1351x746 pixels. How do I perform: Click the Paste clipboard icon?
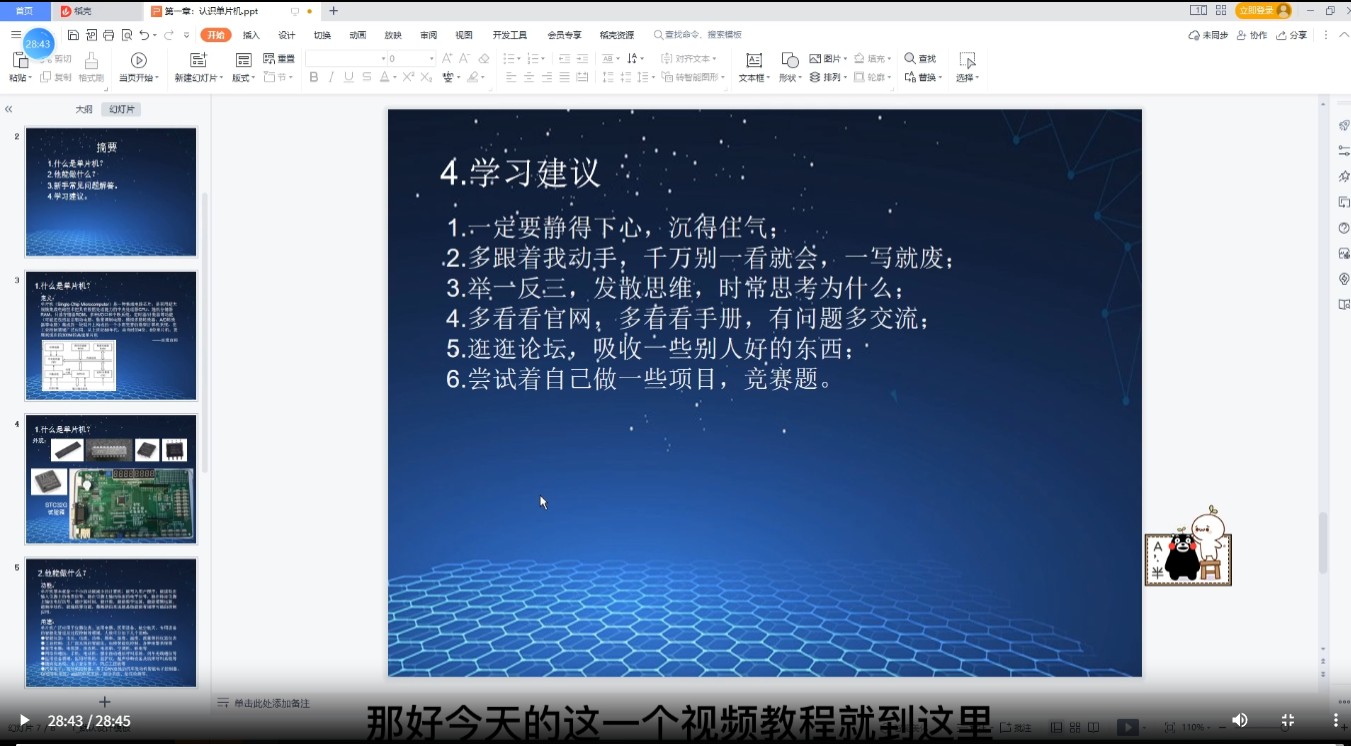pos(20,60)
